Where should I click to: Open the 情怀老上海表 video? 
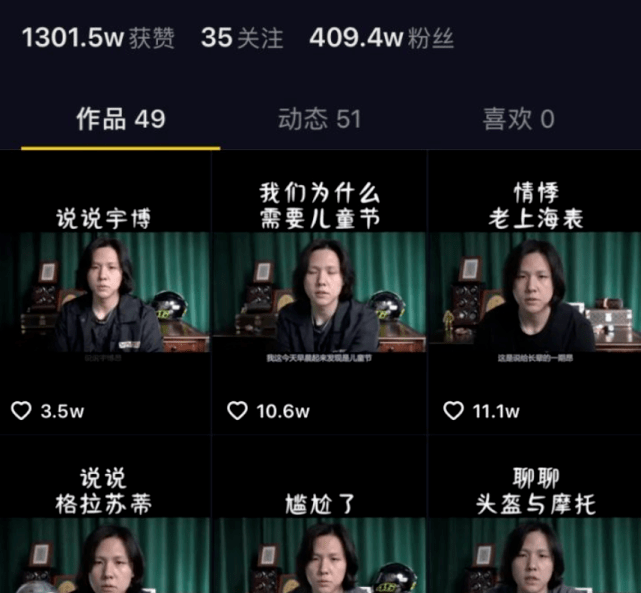point(535,292)
